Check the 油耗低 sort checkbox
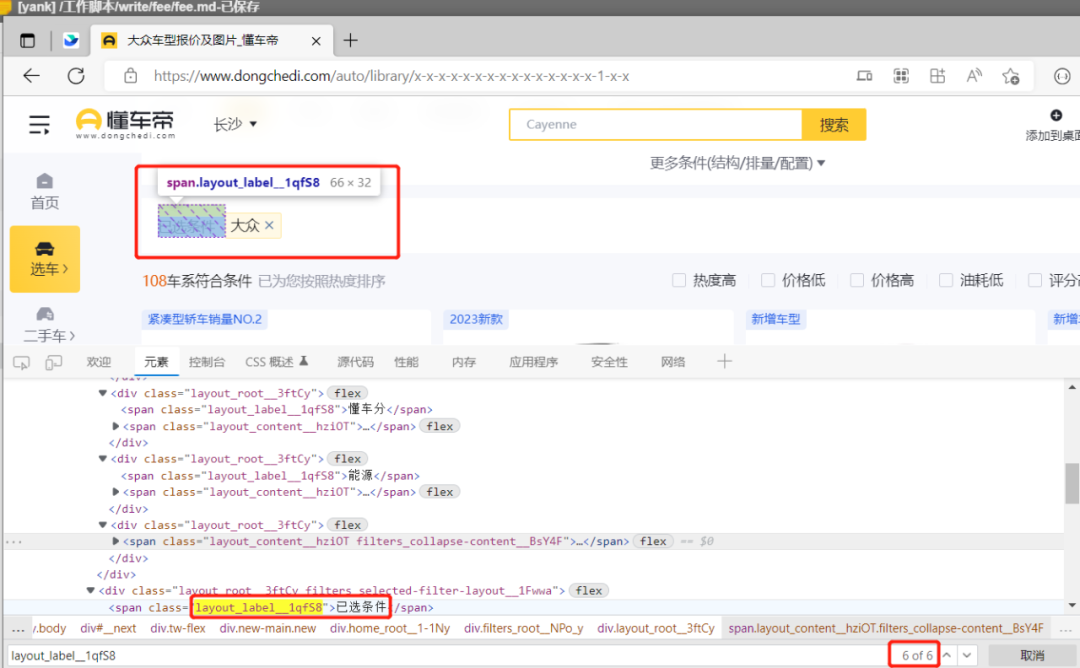1080x668 pixels. tap(946, 280)
